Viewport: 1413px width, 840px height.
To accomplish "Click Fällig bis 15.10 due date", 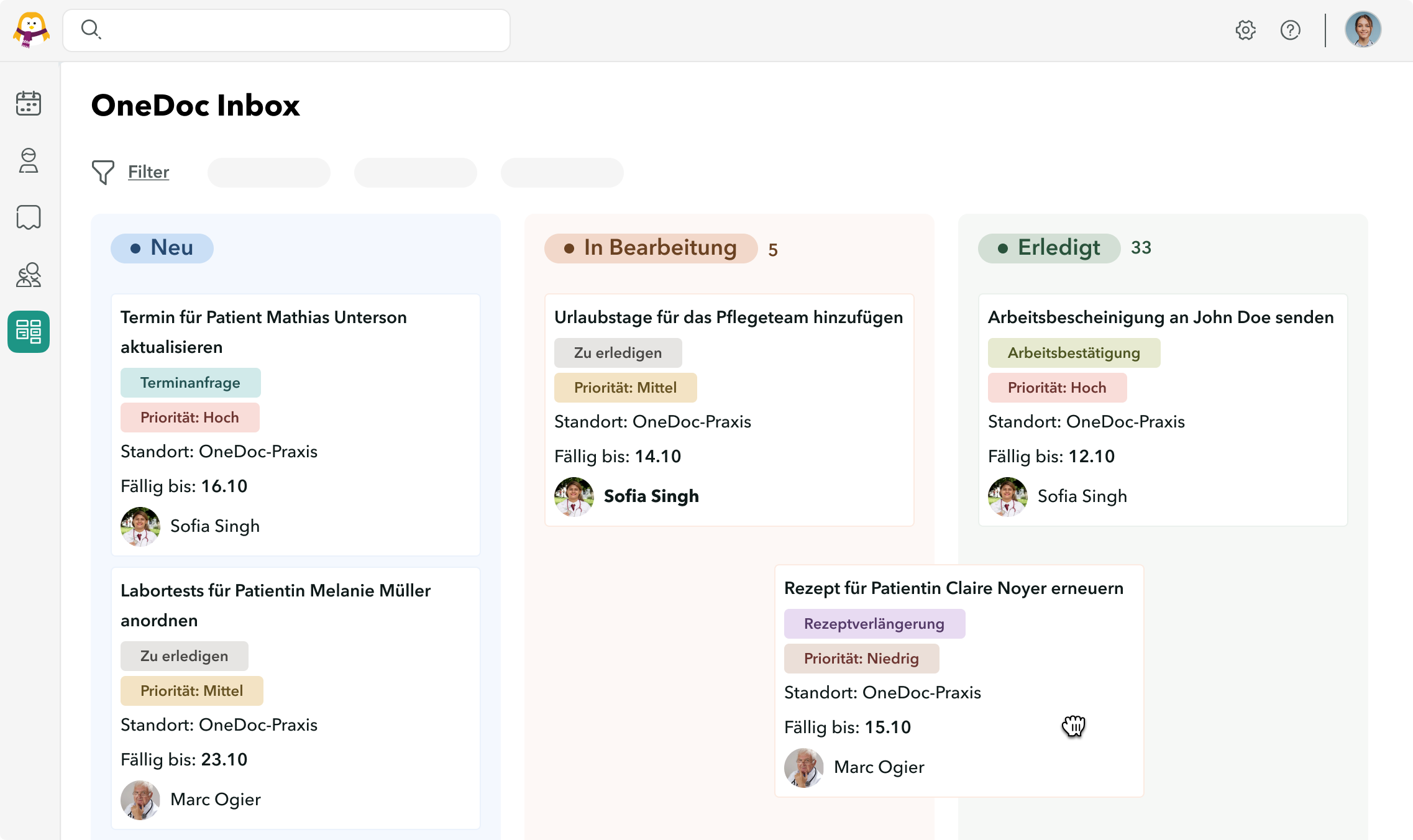I will (x=848, y=727).
